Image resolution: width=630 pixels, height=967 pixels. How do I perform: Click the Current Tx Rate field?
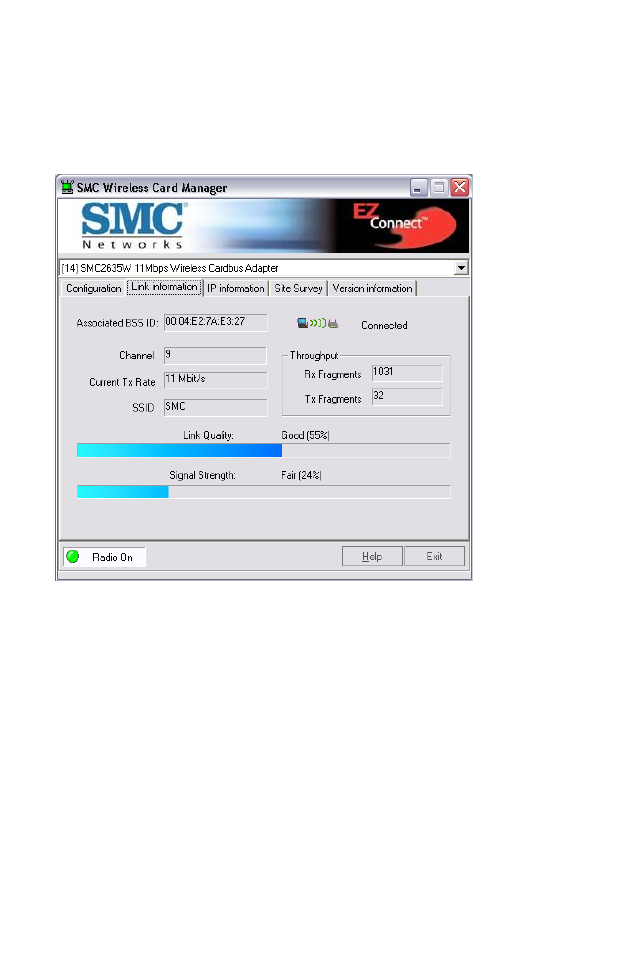click(215, 380)
